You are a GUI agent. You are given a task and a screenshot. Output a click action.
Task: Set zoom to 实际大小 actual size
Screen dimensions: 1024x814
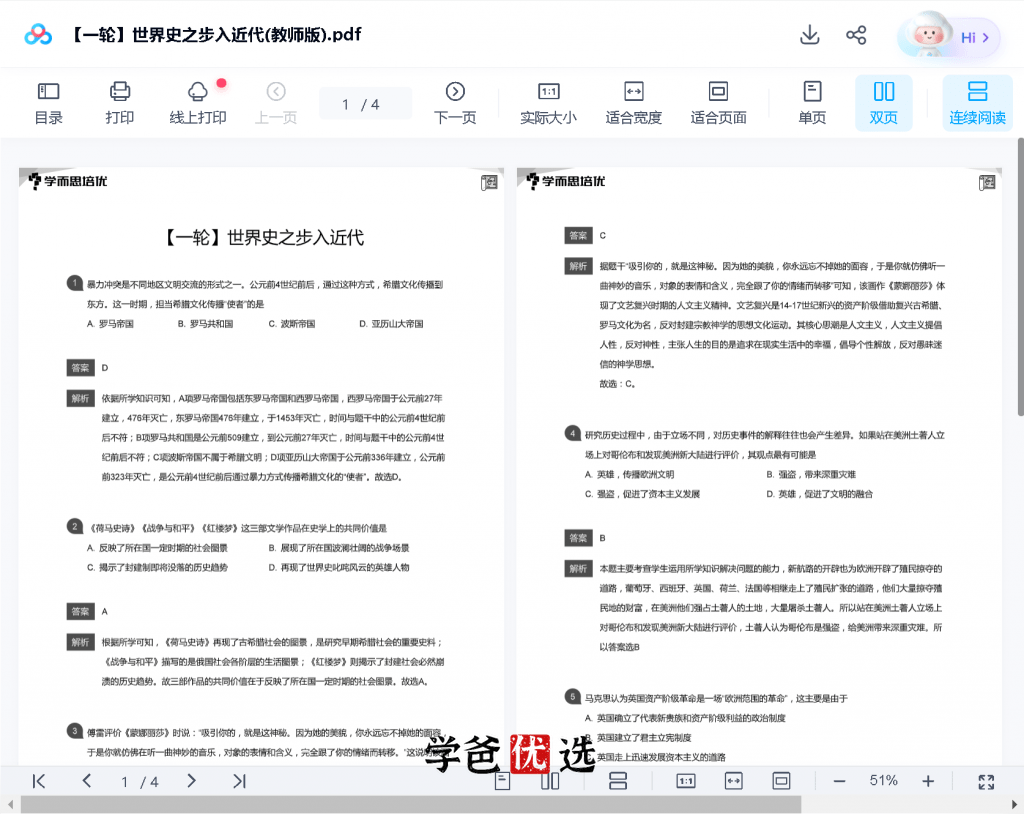pyautogui.click(x=549, y=103)
